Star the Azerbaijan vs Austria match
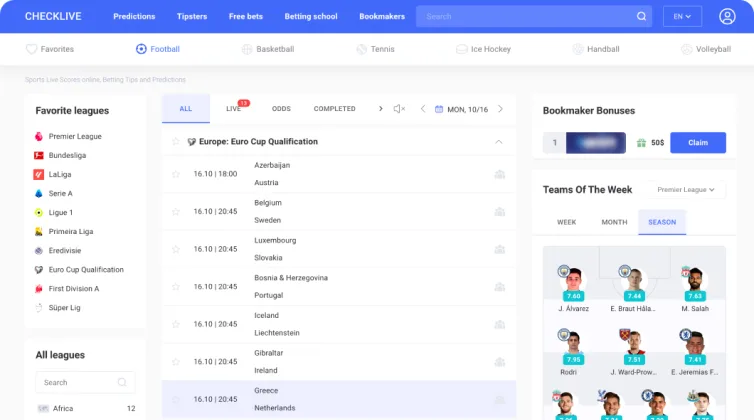Viewport: 754px width, 420px height. [x=176, y=174]
